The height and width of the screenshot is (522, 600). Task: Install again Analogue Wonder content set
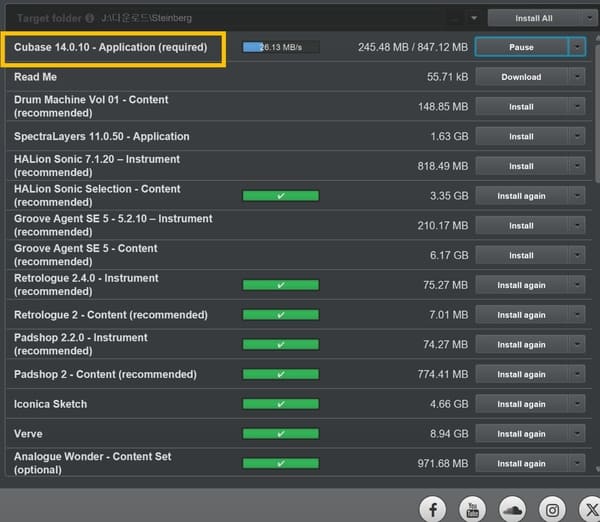click(521, 463)
